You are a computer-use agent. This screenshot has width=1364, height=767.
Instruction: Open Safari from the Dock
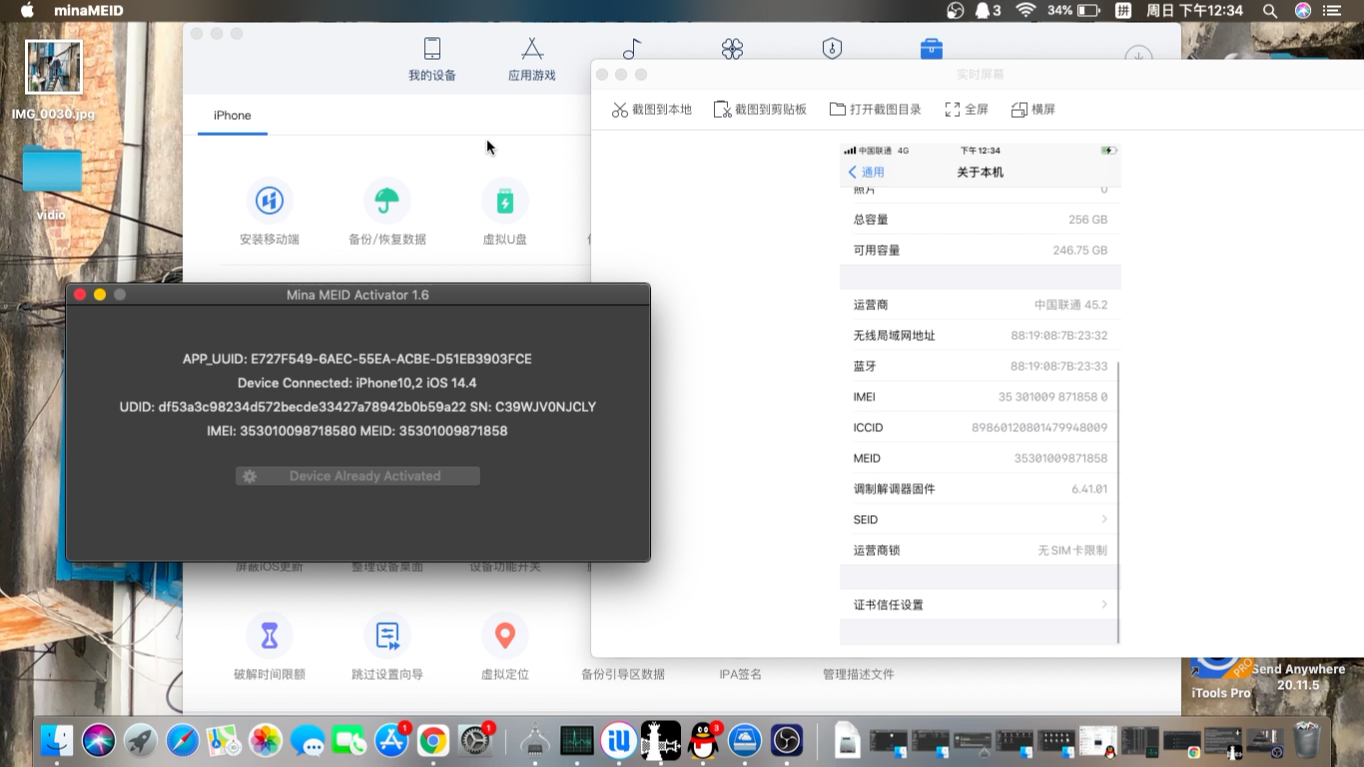pos(183,741)
